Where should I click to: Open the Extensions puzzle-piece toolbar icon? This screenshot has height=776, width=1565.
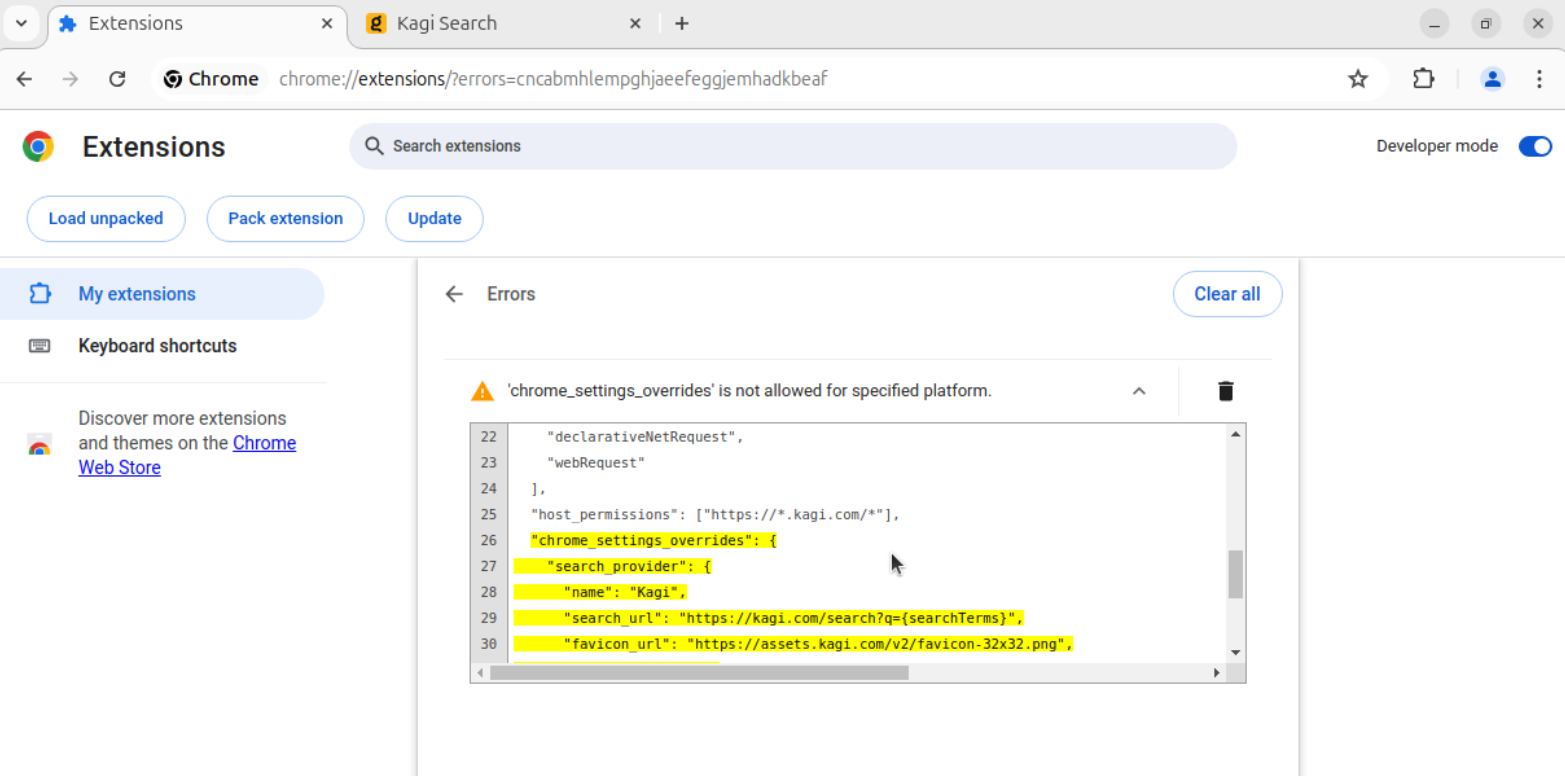(1423, 79)
